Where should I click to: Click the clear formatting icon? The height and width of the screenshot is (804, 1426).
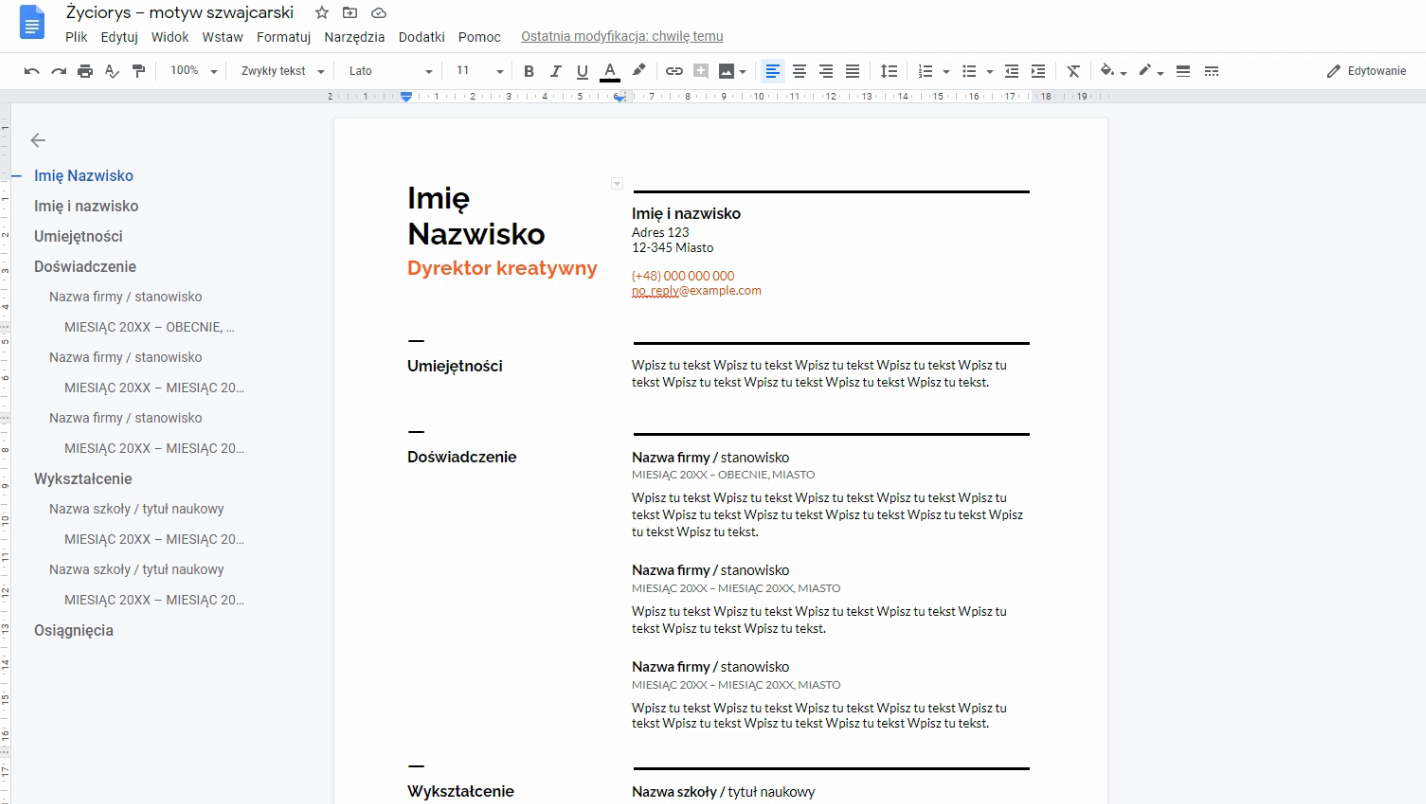point(1073,71)
